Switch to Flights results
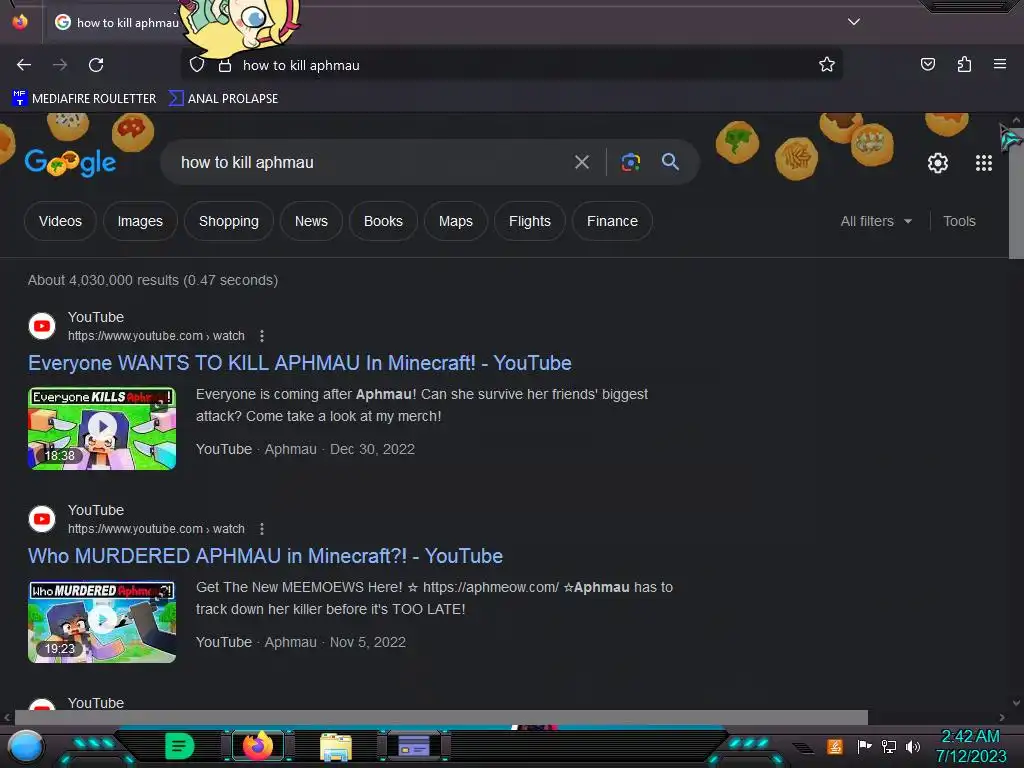Viewport: 1024px width, 768px height. click(530, 221)
